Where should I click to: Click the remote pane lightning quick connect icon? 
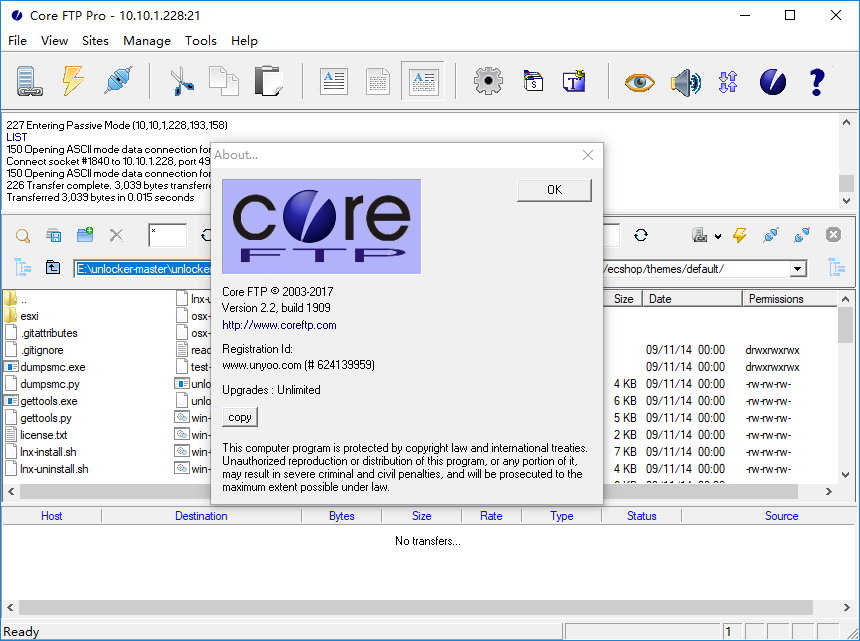click(739, 235)
